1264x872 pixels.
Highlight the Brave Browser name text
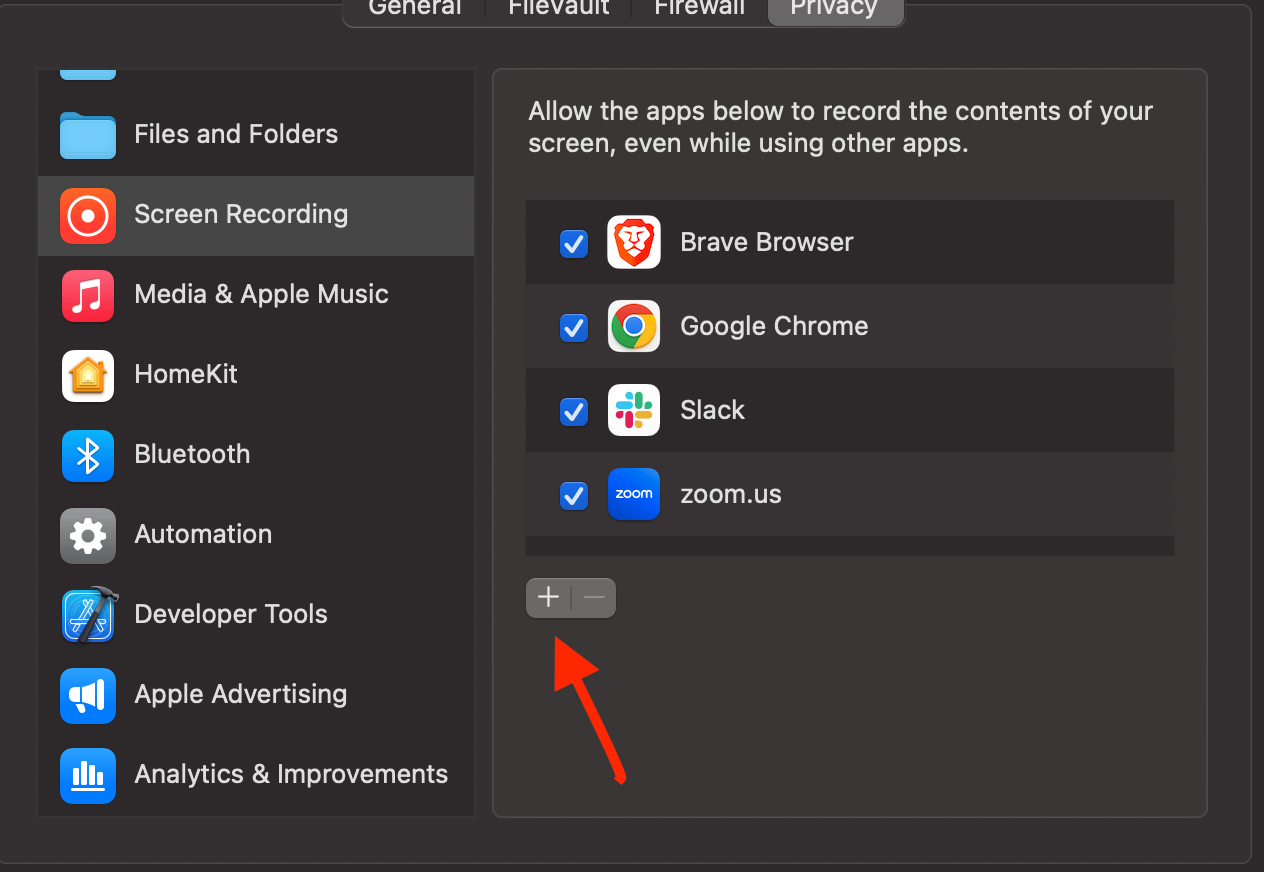767,242
